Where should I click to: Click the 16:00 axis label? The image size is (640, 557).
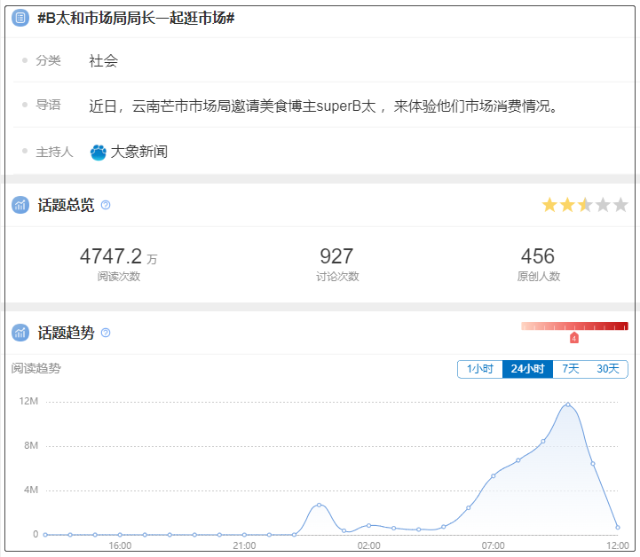point(120,546)
